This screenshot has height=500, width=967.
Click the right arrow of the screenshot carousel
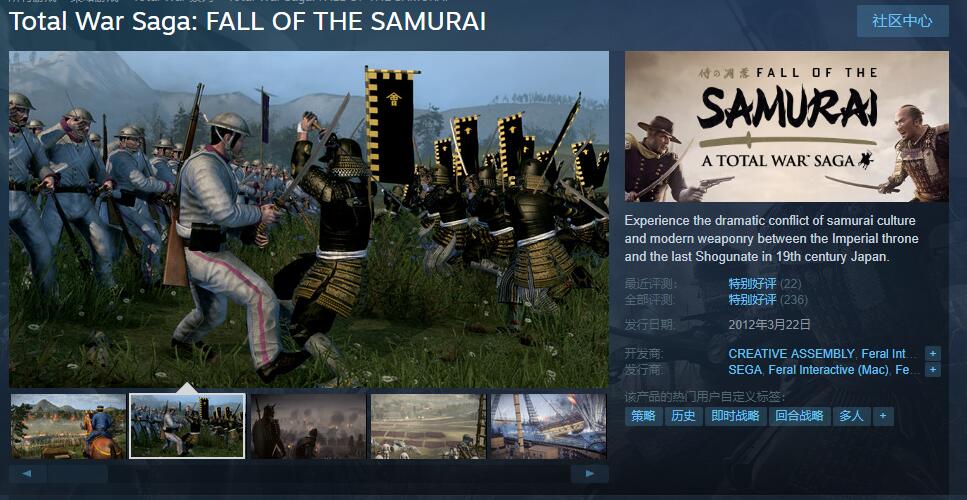coord(590,473)
